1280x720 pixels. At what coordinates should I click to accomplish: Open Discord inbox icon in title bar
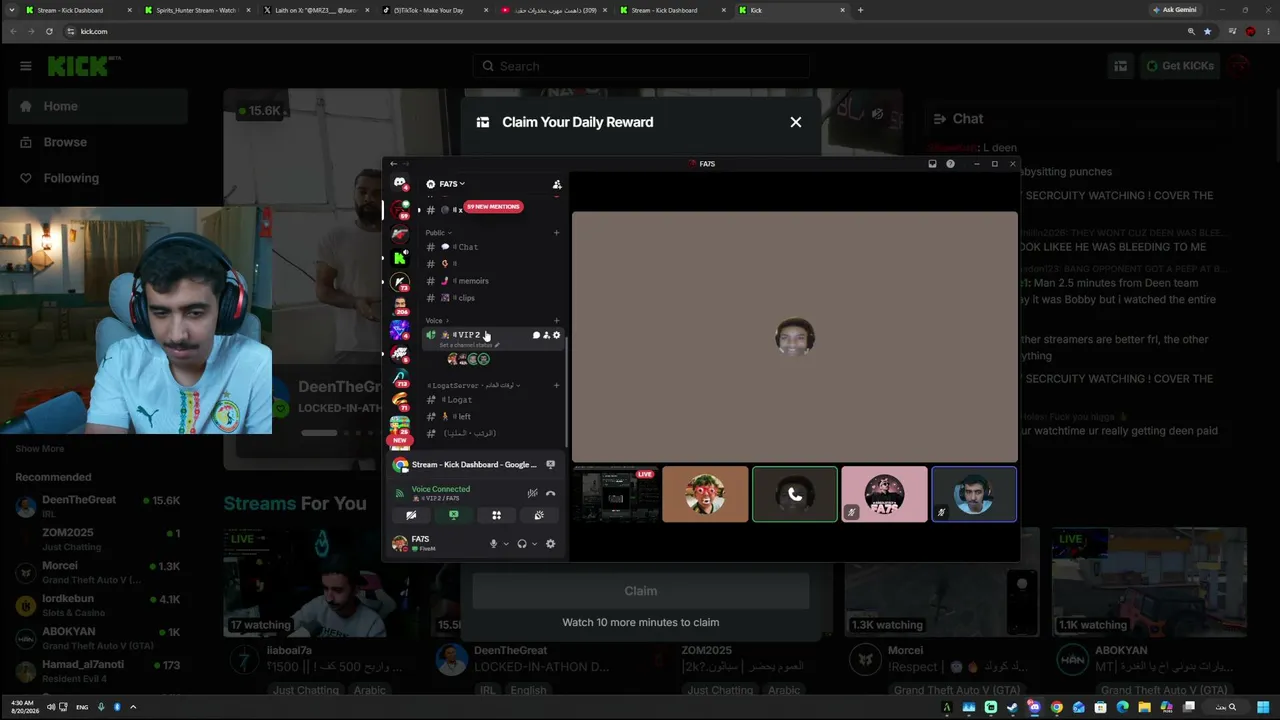(932, 164)
